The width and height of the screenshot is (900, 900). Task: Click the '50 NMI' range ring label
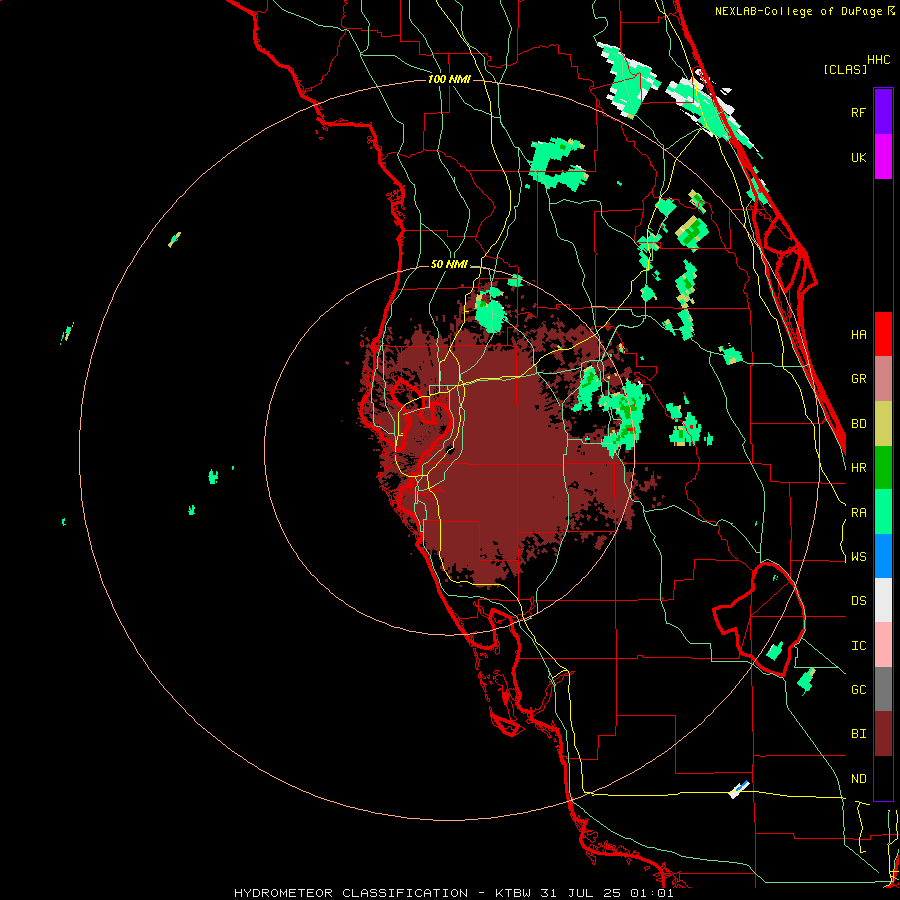tap(449, 264)
